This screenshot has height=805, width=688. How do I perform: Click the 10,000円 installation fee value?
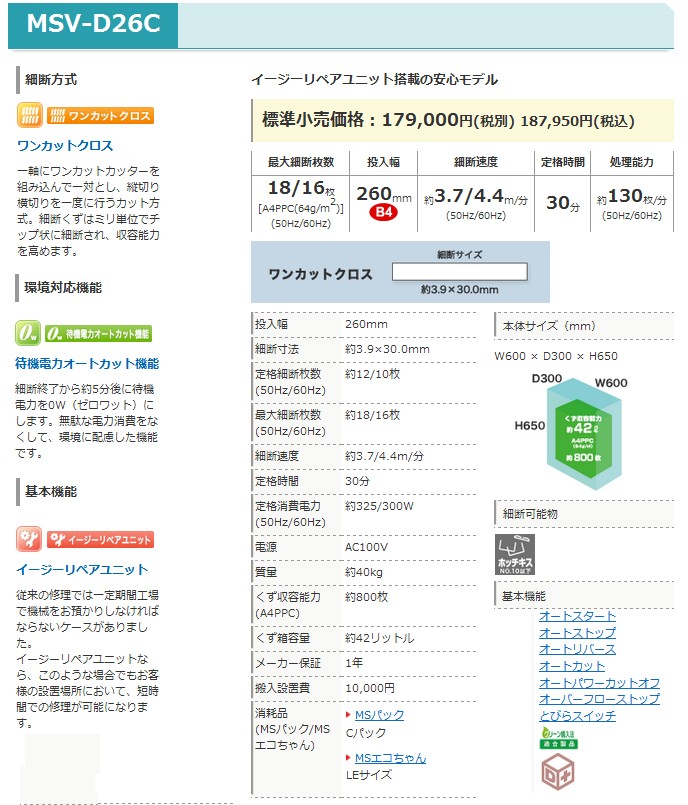370,688
